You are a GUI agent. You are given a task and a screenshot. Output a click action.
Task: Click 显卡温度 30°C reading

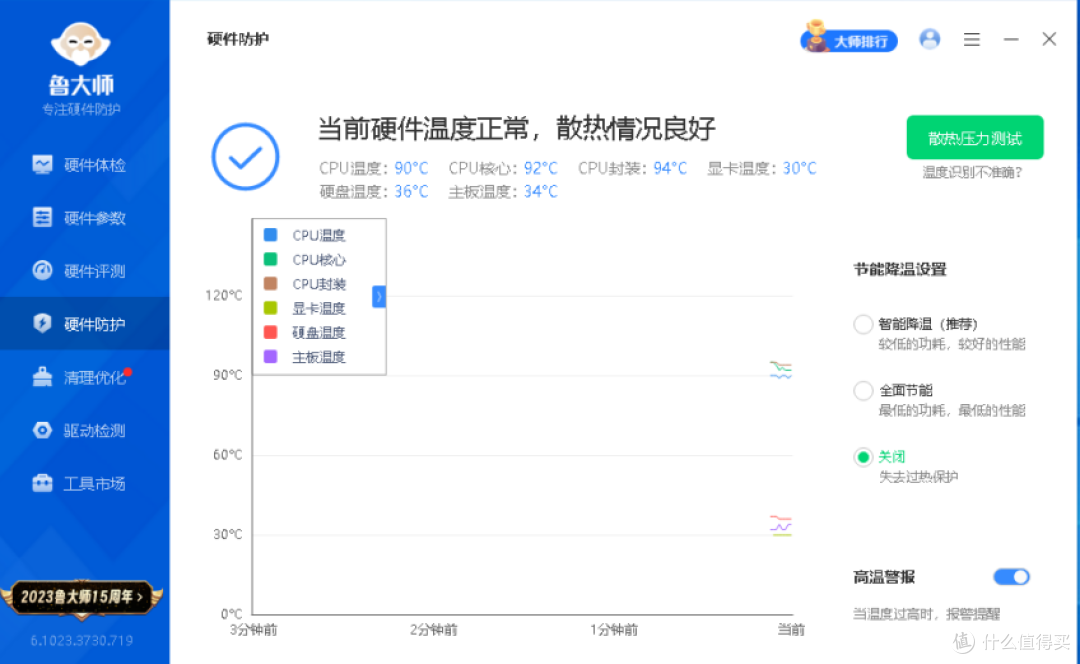(762, 168)
